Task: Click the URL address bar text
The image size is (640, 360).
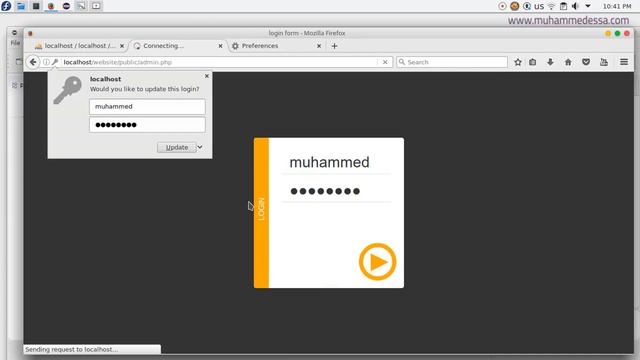Action: [x=118, y=62]
